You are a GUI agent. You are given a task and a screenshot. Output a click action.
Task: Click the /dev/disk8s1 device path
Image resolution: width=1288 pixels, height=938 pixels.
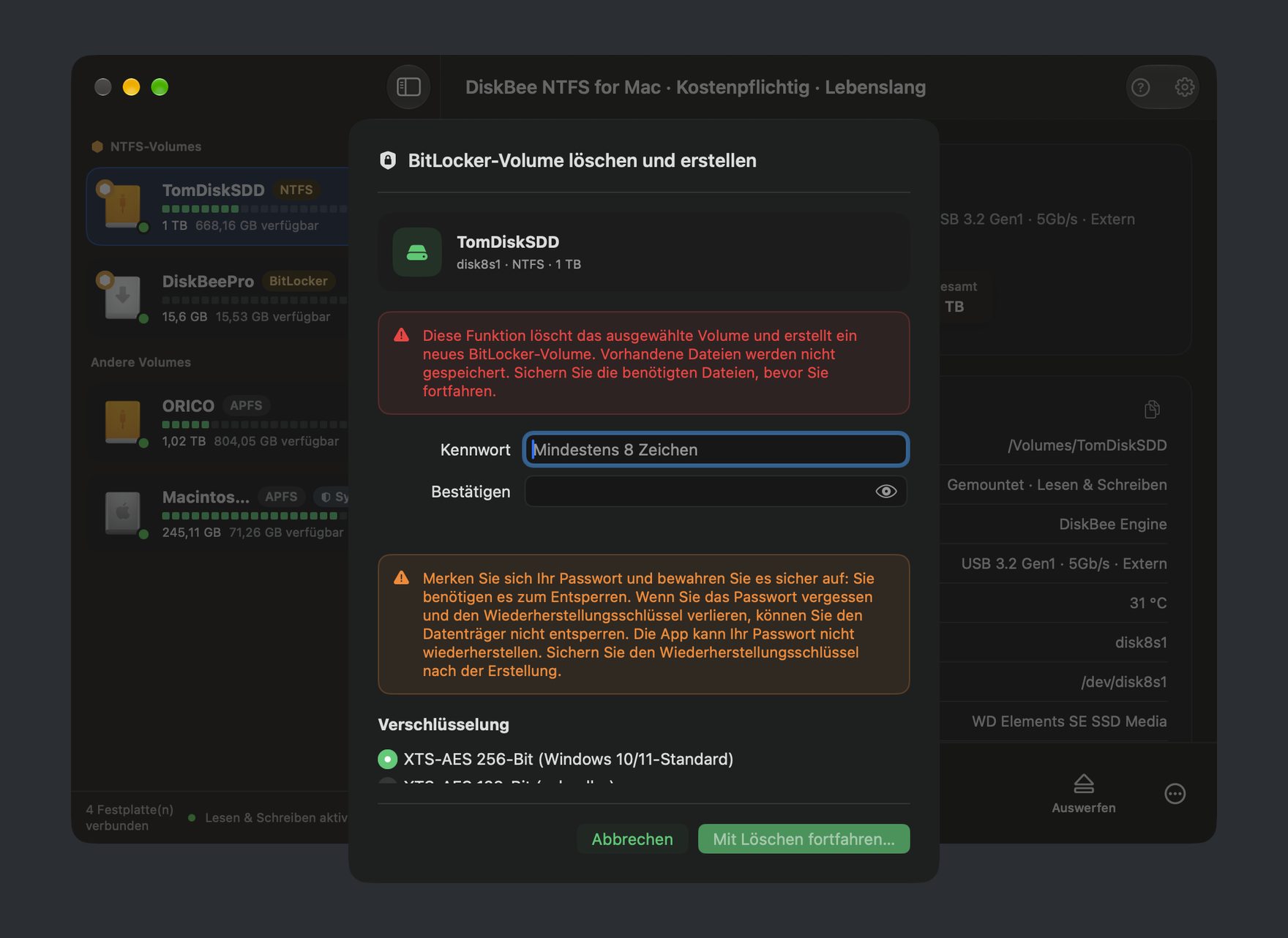[x=1124, y=682]
